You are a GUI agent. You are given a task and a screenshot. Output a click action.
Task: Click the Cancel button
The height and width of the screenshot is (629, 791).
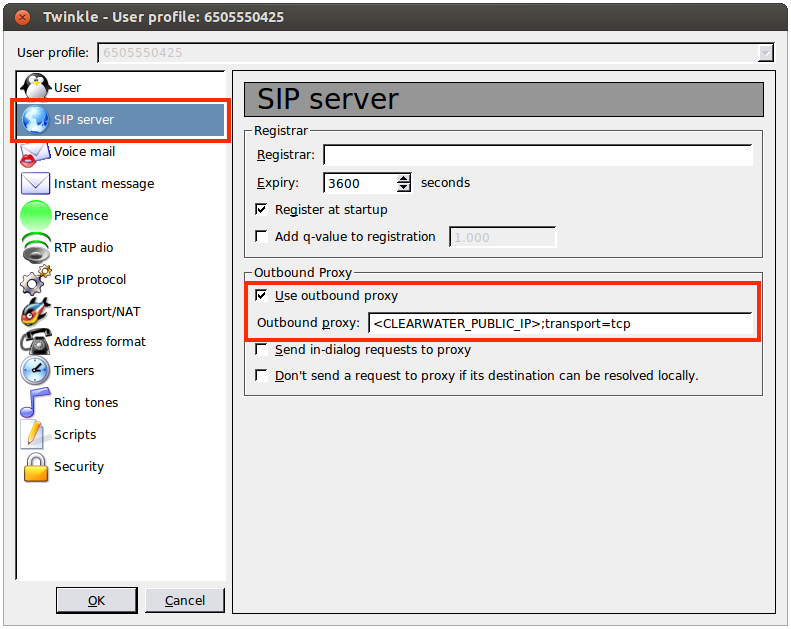[185, 600]
